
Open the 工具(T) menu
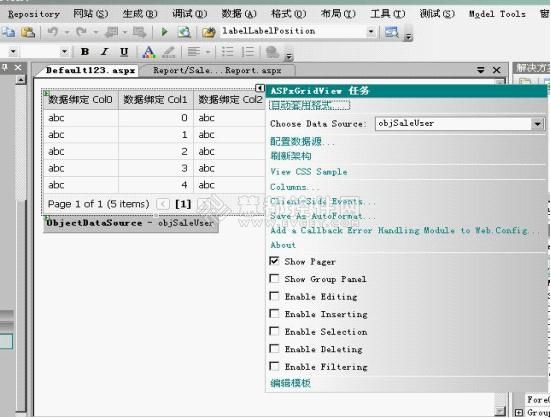pyautogui.click(x=388, y=14)
